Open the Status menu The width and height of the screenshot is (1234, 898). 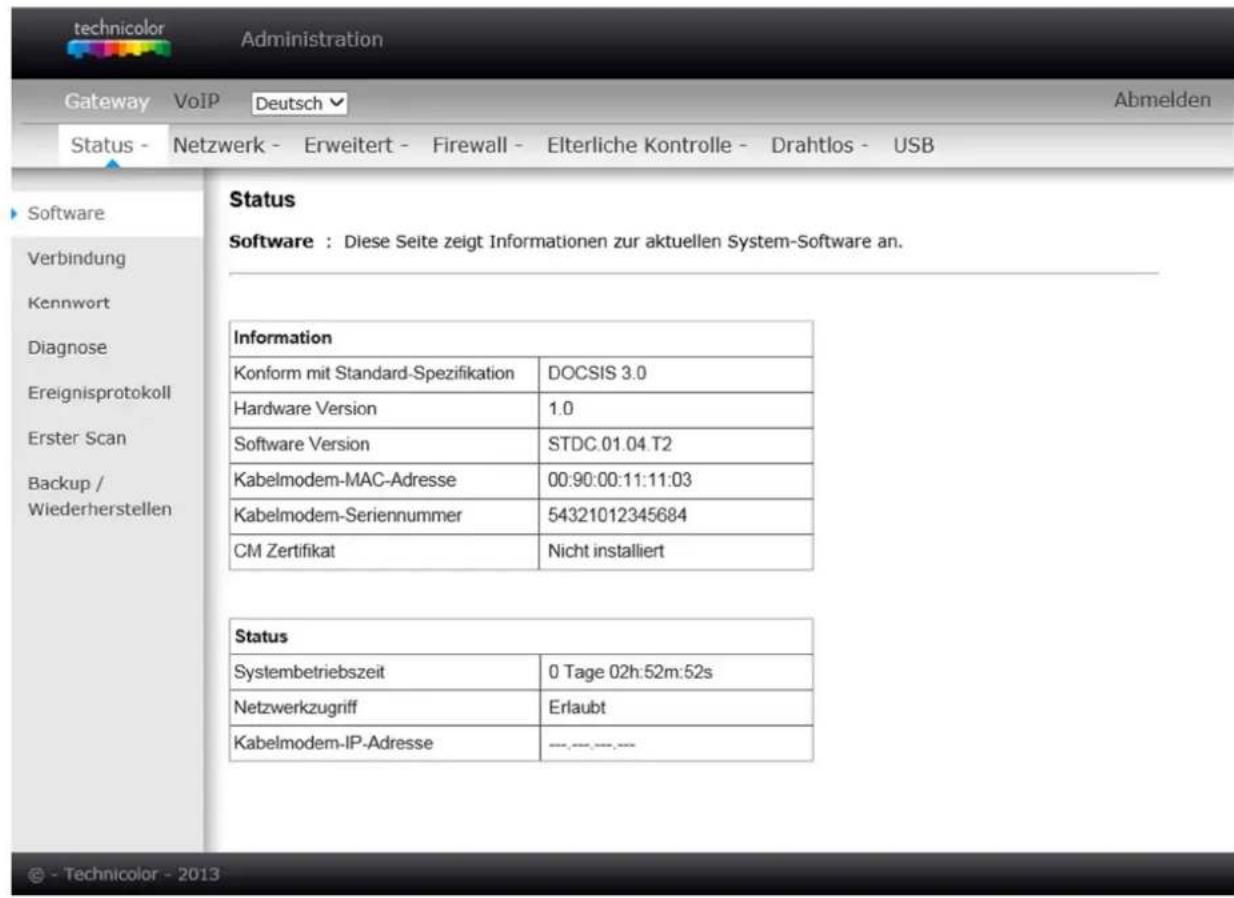[110, 145]
